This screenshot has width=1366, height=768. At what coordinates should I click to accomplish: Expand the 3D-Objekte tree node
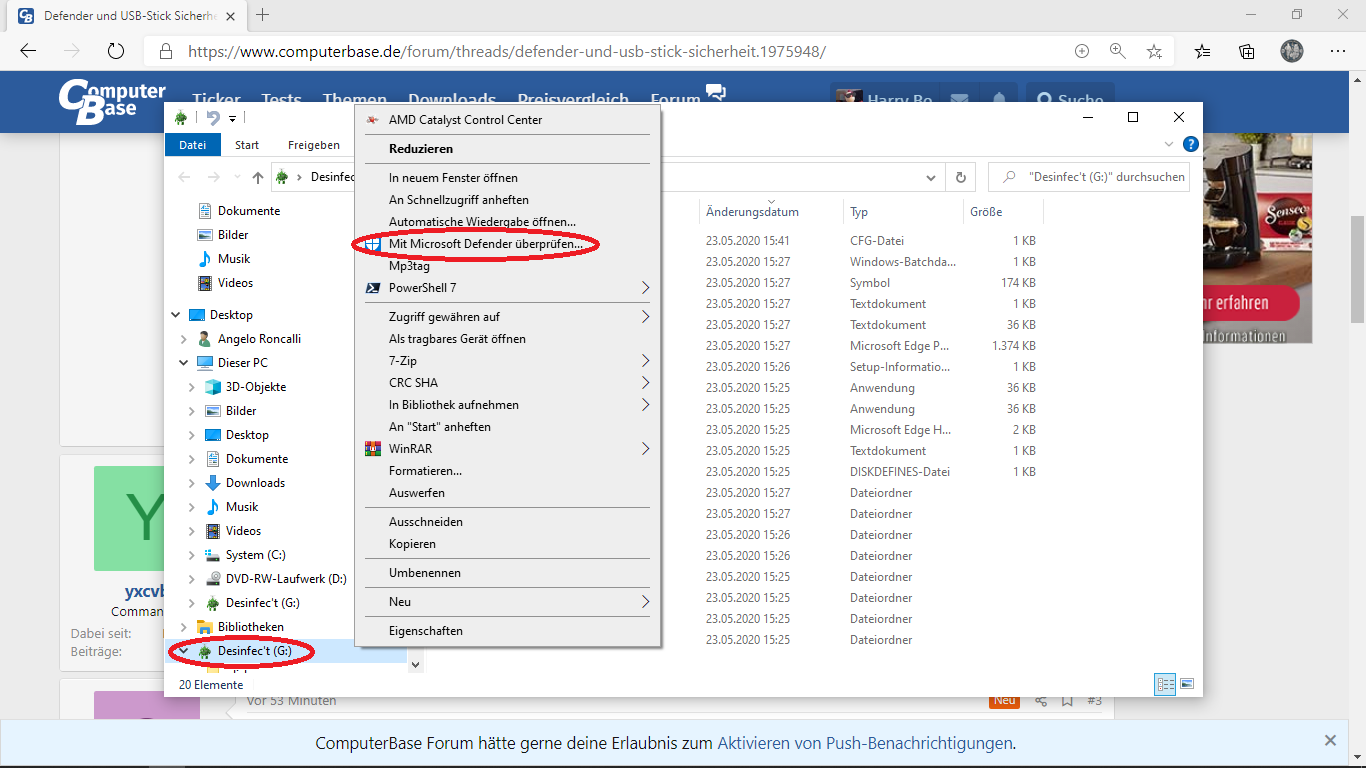pos(192,387)
